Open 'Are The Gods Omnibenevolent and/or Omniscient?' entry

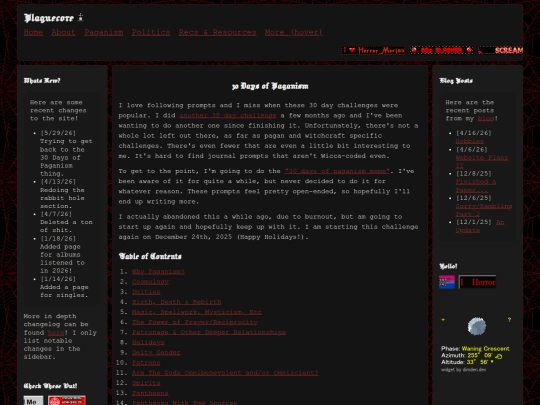pyautogui.click(x=225, y=373)
